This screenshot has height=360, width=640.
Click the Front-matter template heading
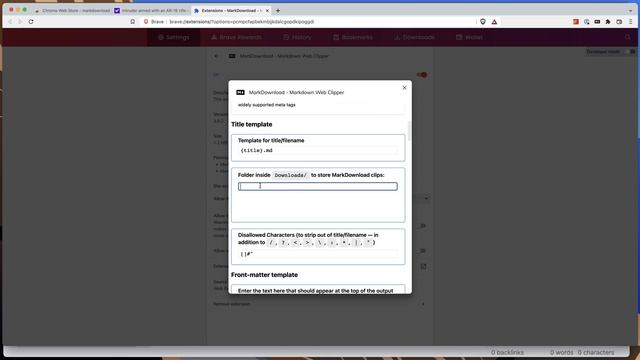click(x=264, y=275)
